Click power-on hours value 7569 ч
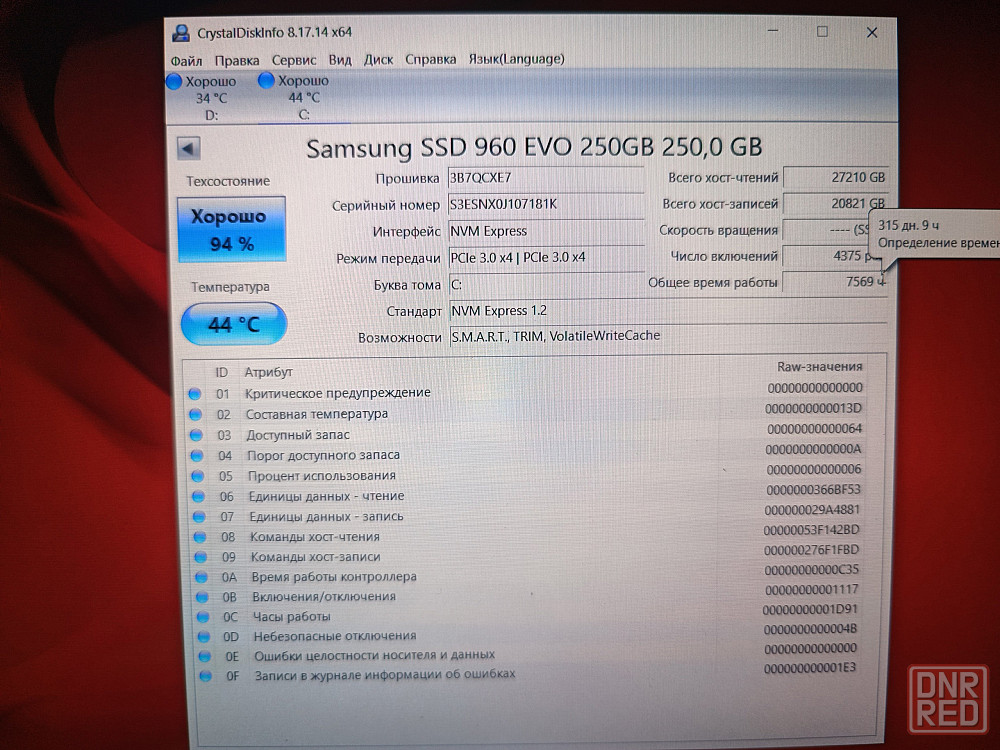 (x=835, y=282)
